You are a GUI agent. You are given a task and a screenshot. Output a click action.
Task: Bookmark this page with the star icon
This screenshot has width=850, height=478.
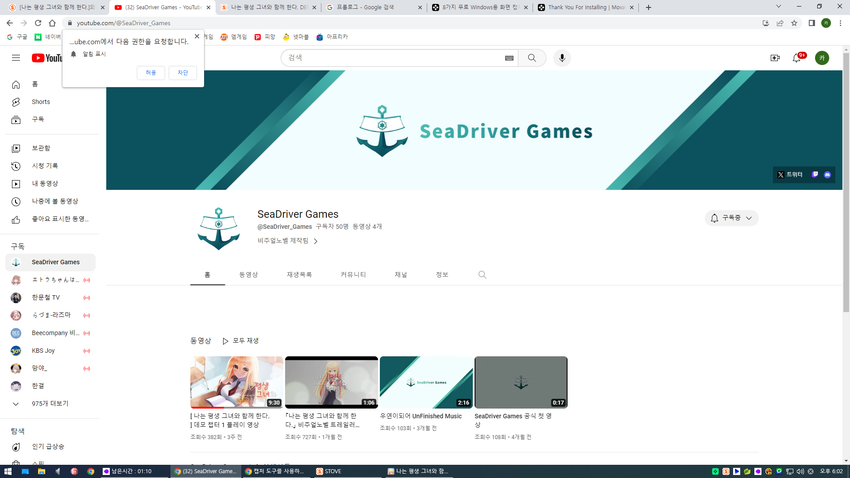click(794, 23)
